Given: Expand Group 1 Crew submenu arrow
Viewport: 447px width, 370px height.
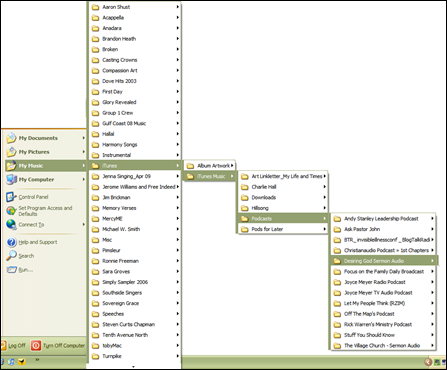Looking at the screenshot, I should (178, 113).
